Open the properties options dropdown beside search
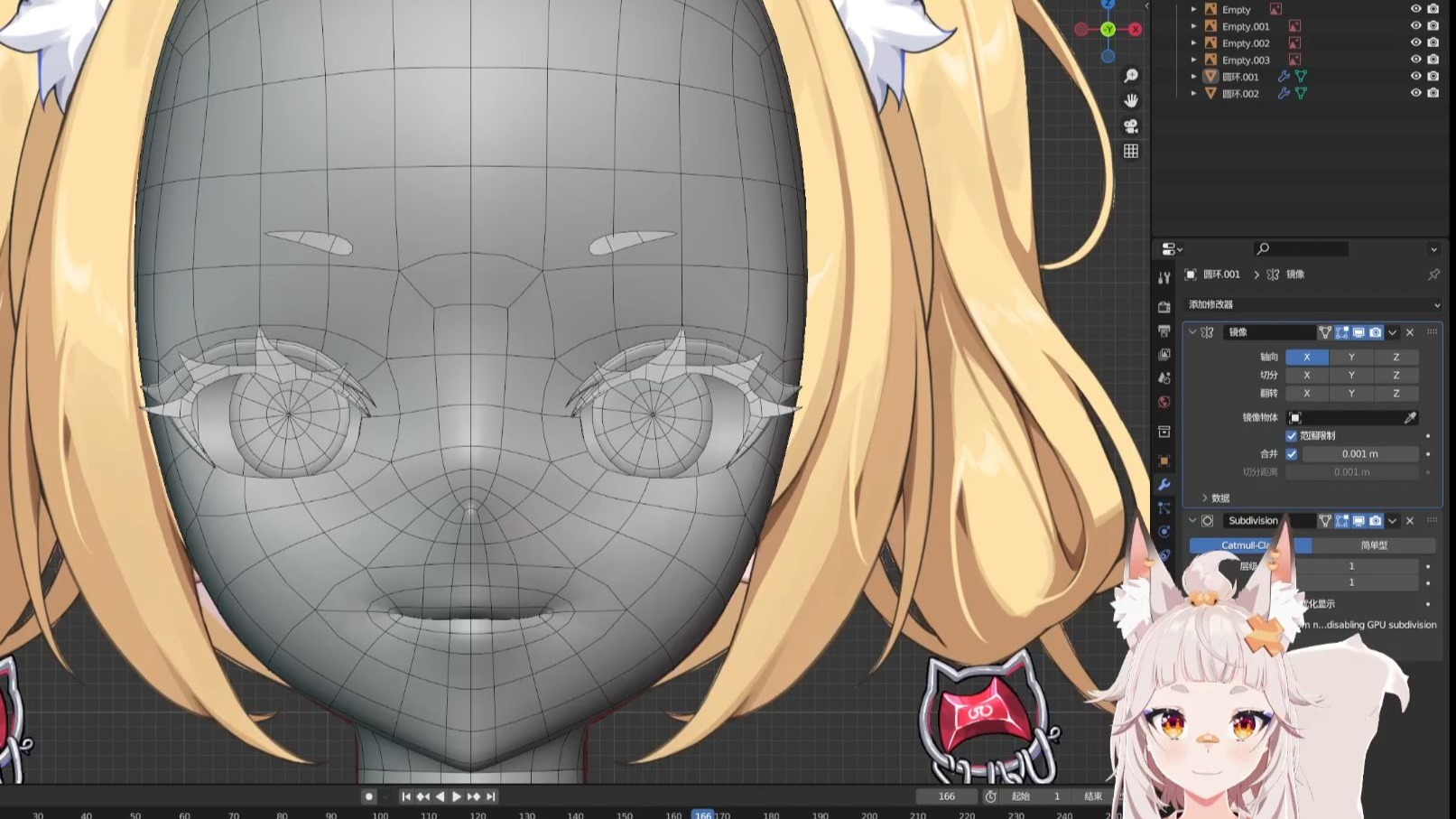This screenshot has height=819, width=1456. (x=1433, y=249)
